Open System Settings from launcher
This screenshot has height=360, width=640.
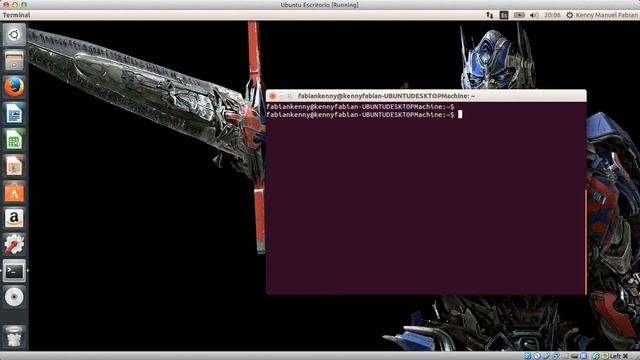coord(14,244)
